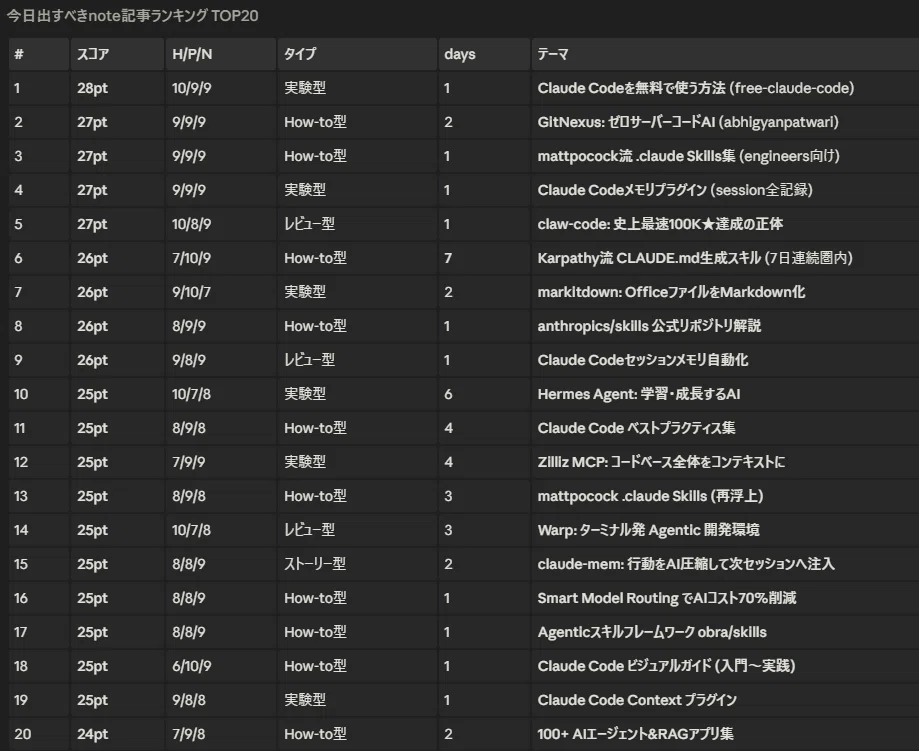The width and height of the screenshot is (919, 751).
Task: Select Claude Code ベストプラクティス集 cell
Action: tap(725, 429)
